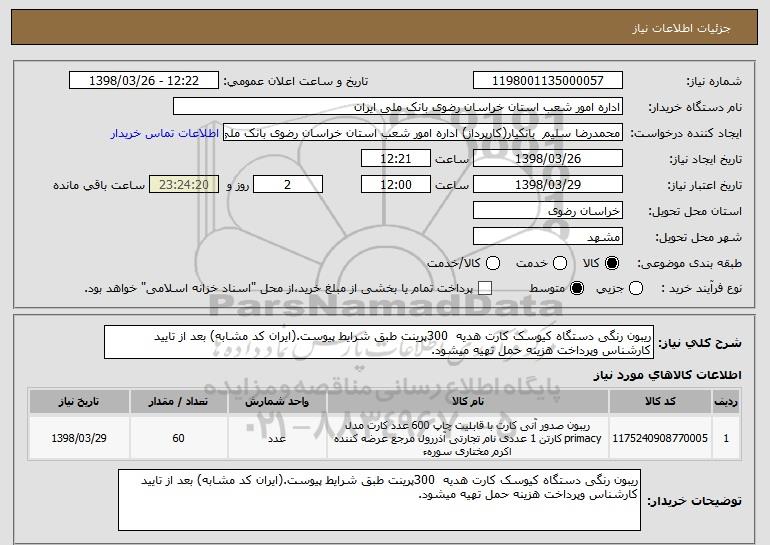Click the تعداد / مقدار column header
Screen dimensions: 770x545
point(178,401)
